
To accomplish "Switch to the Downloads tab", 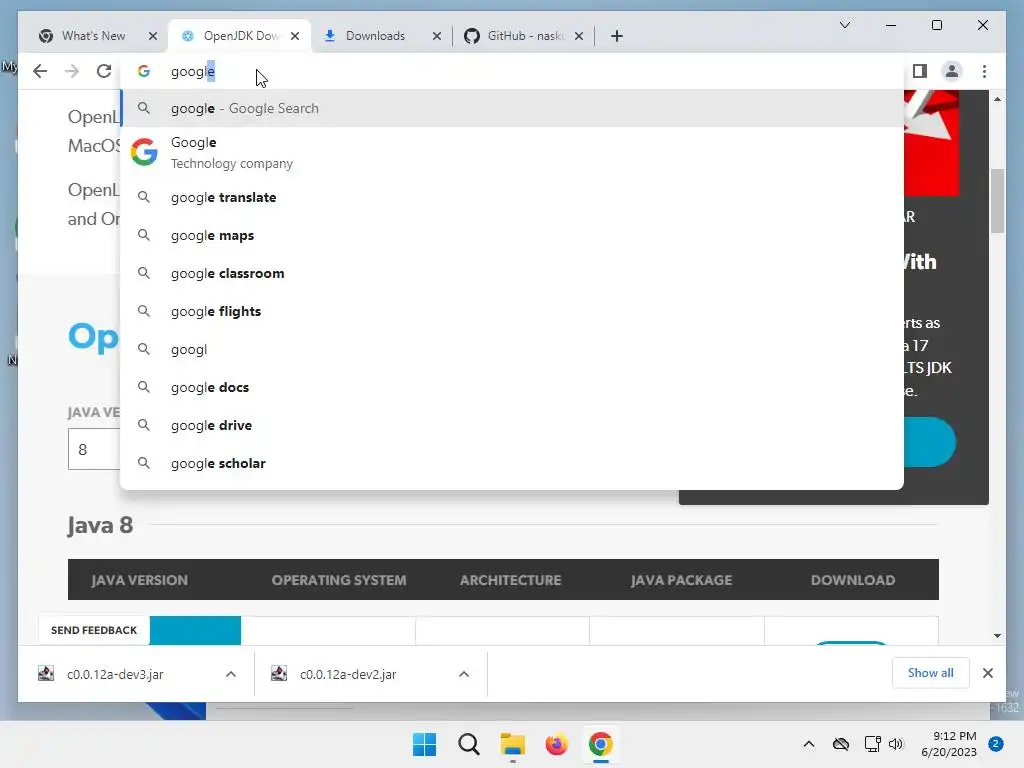I will click(375, 36).
